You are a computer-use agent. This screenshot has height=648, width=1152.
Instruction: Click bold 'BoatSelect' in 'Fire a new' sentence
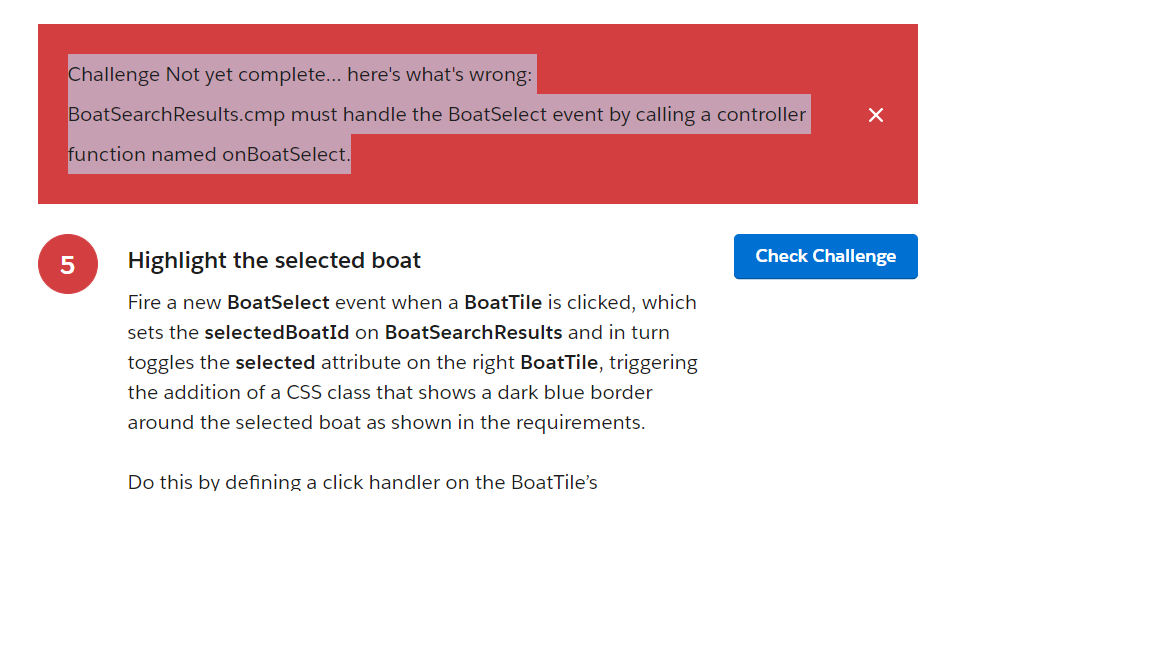(278, 302)
